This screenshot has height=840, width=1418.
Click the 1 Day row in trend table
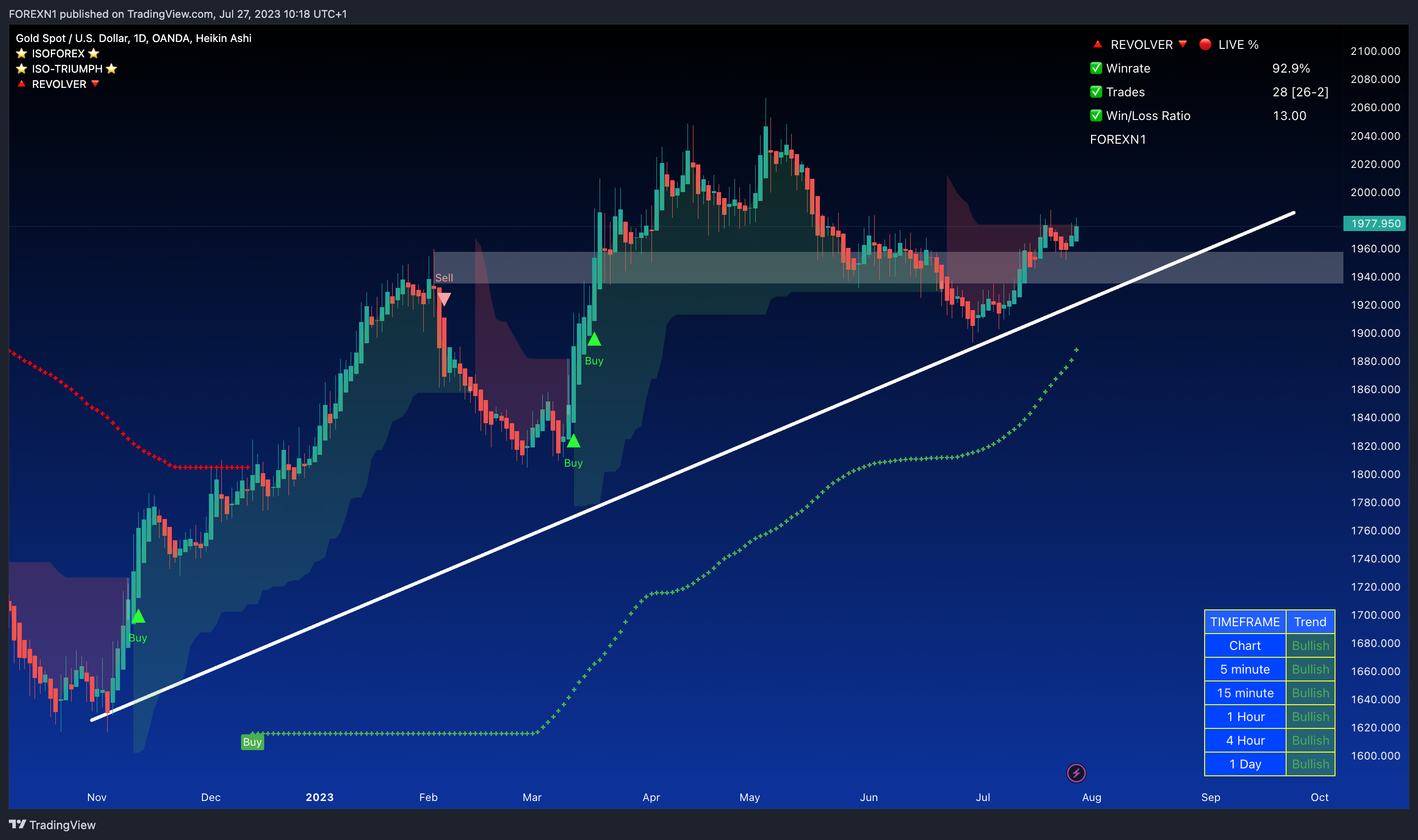click(x=1269, y=764)
